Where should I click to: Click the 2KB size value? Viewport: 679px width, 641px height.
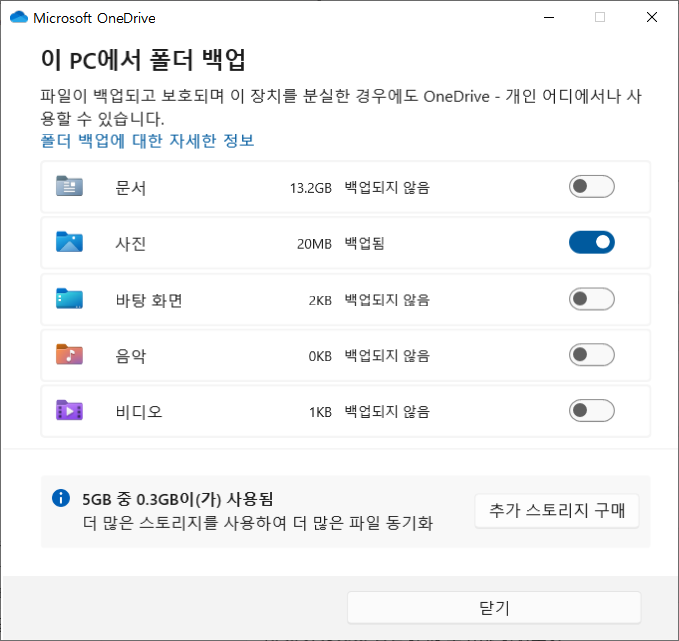click(320, 300)
